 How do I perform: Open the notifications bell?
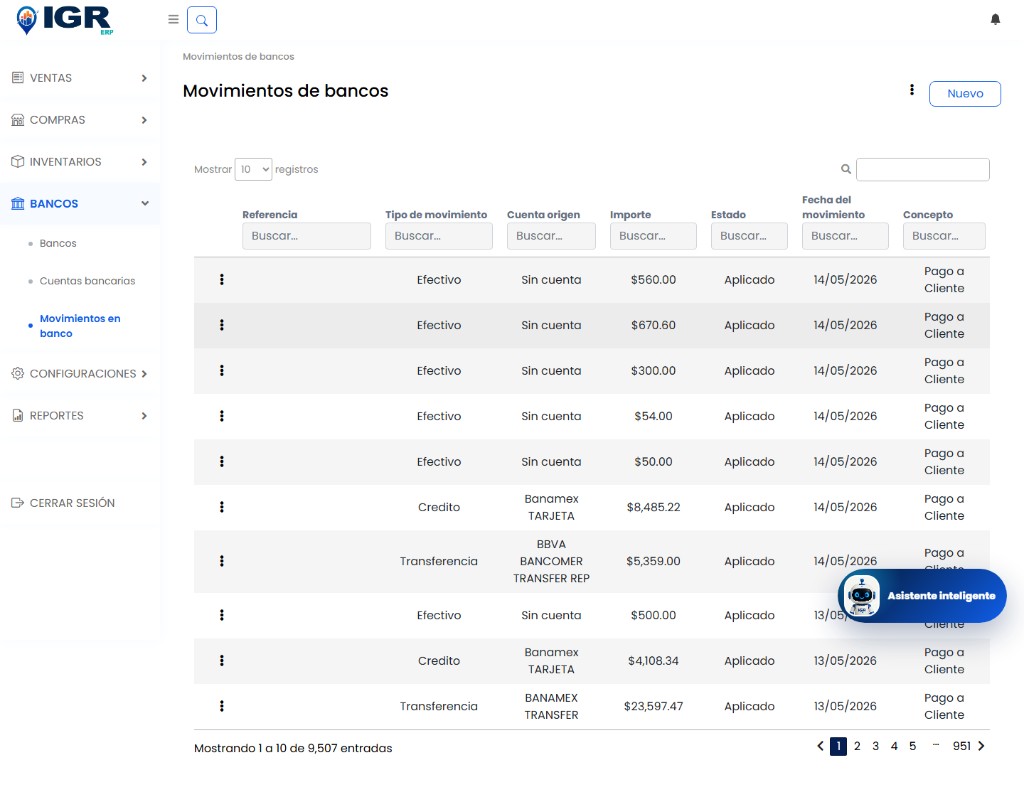[x=995, y=20]
